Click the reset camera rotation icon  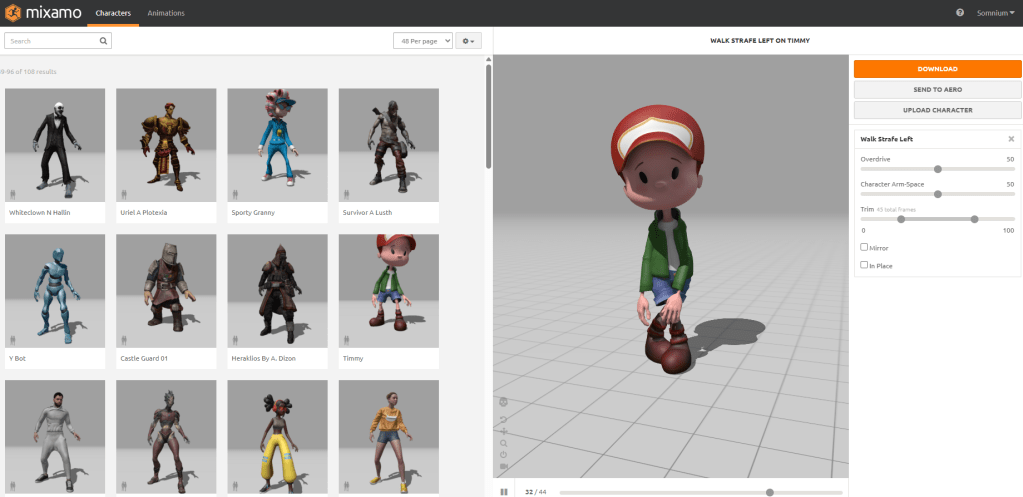(x=504, y=418)
